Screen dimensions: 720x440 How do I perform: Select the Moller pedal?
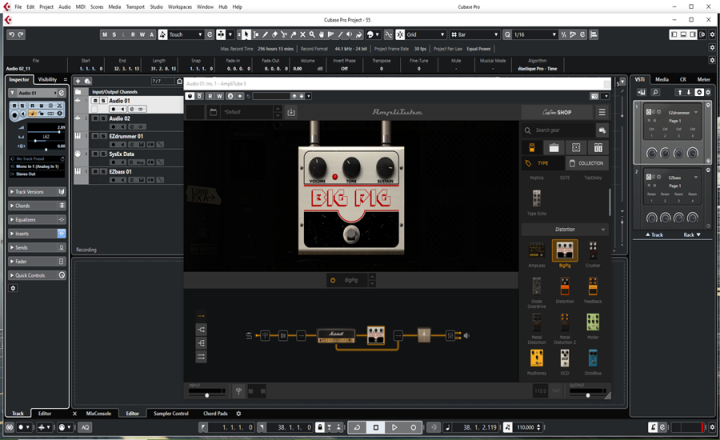coord(593,322)
